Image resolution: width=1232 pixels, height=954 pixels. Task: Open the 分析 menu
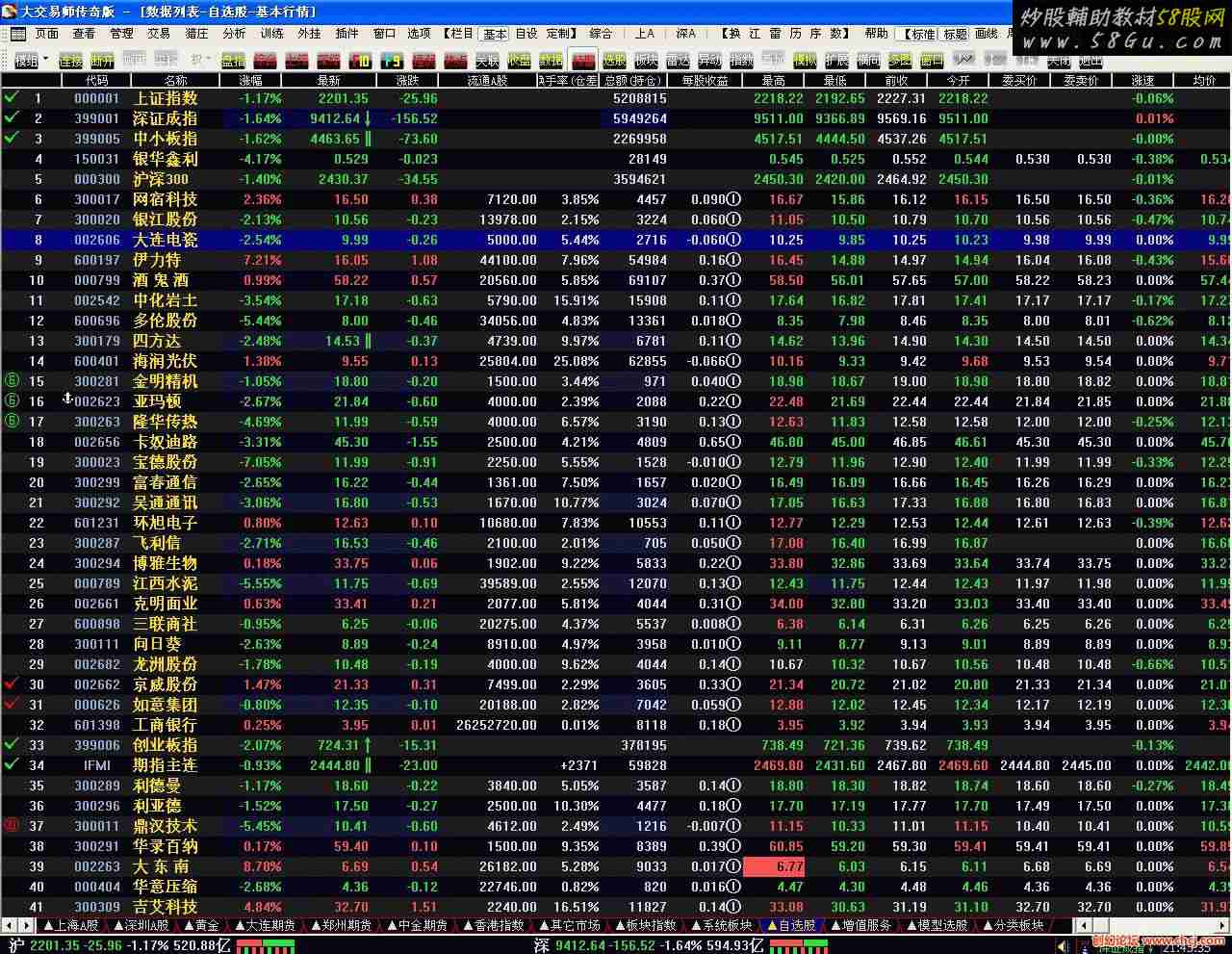point(234,34)
